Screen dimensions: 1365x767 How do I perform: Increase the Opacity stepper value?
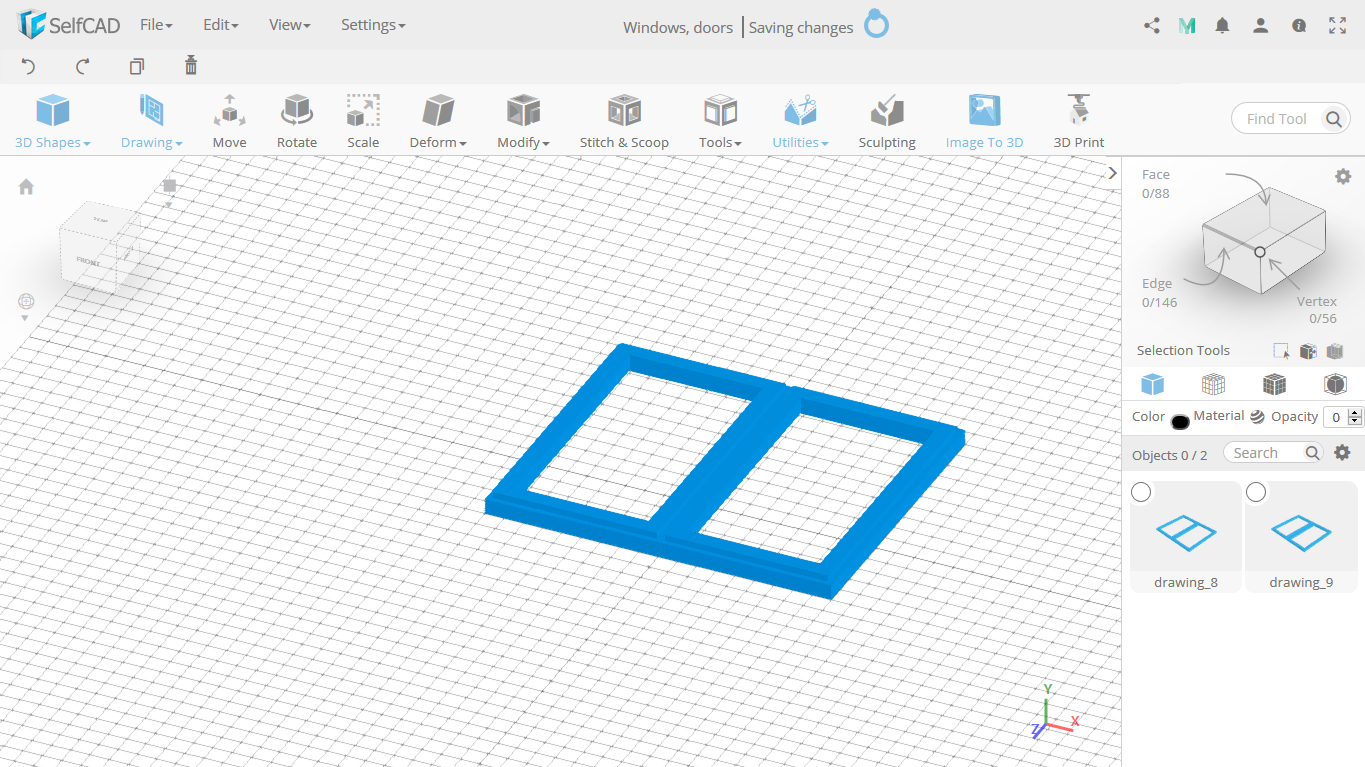[x=1355, y=413]
